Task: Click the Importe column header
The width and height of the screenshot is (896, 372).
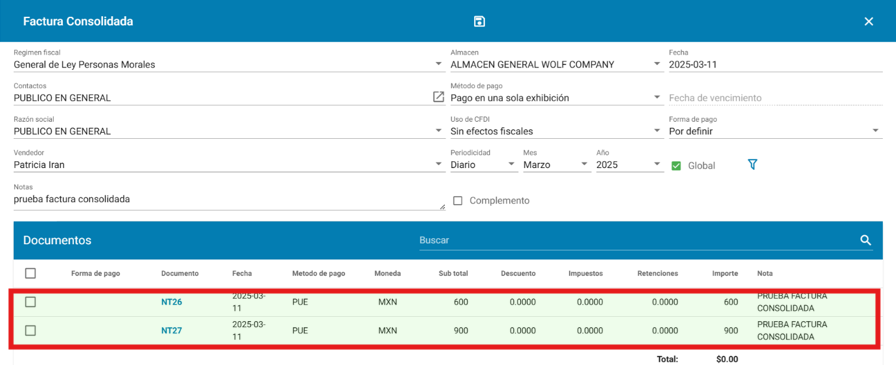Action: [x=725, y=274]
